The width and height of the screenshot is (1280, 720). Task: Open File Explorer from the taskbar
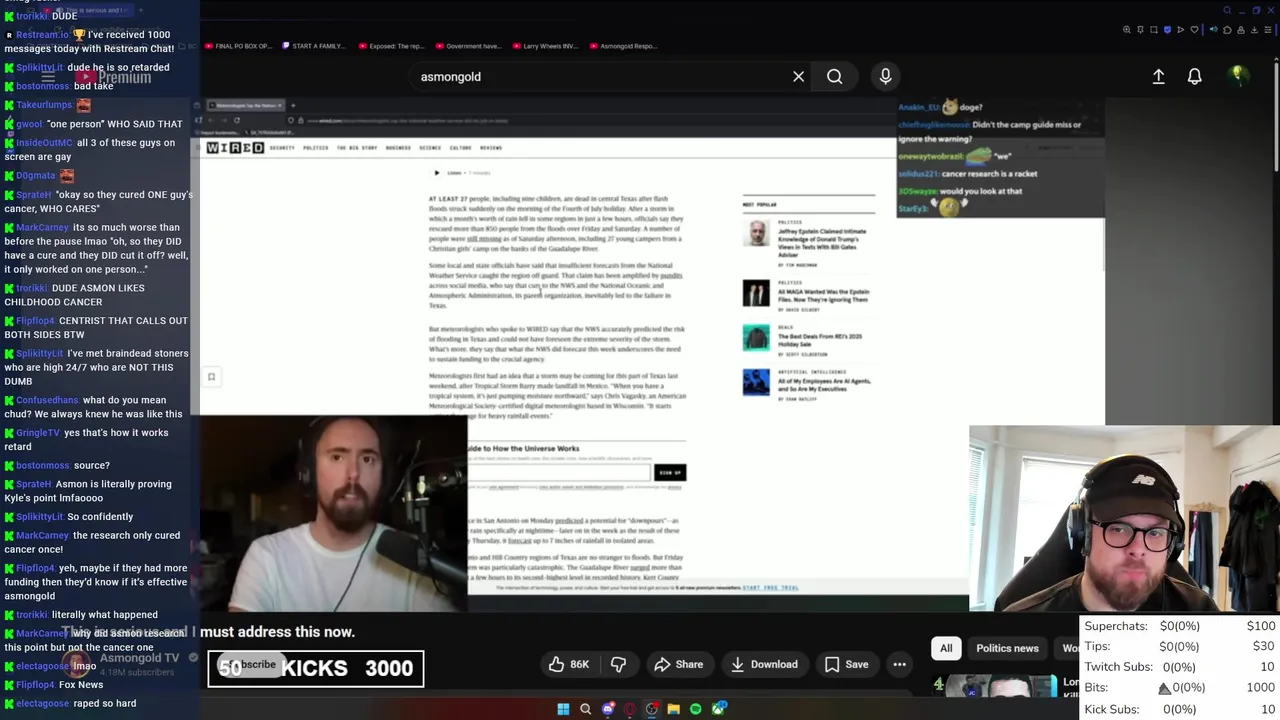click(673, 709)
